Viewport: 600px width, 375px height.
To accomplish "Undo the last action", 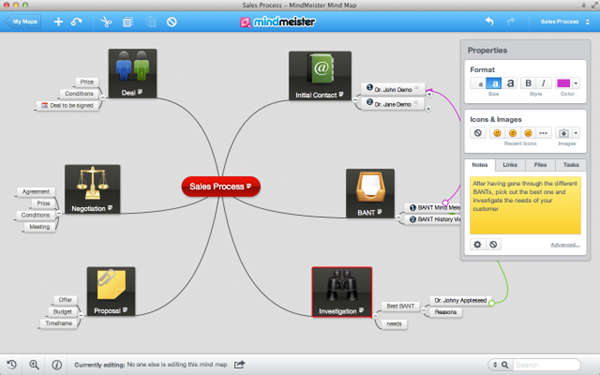I will tap(489, 22).
